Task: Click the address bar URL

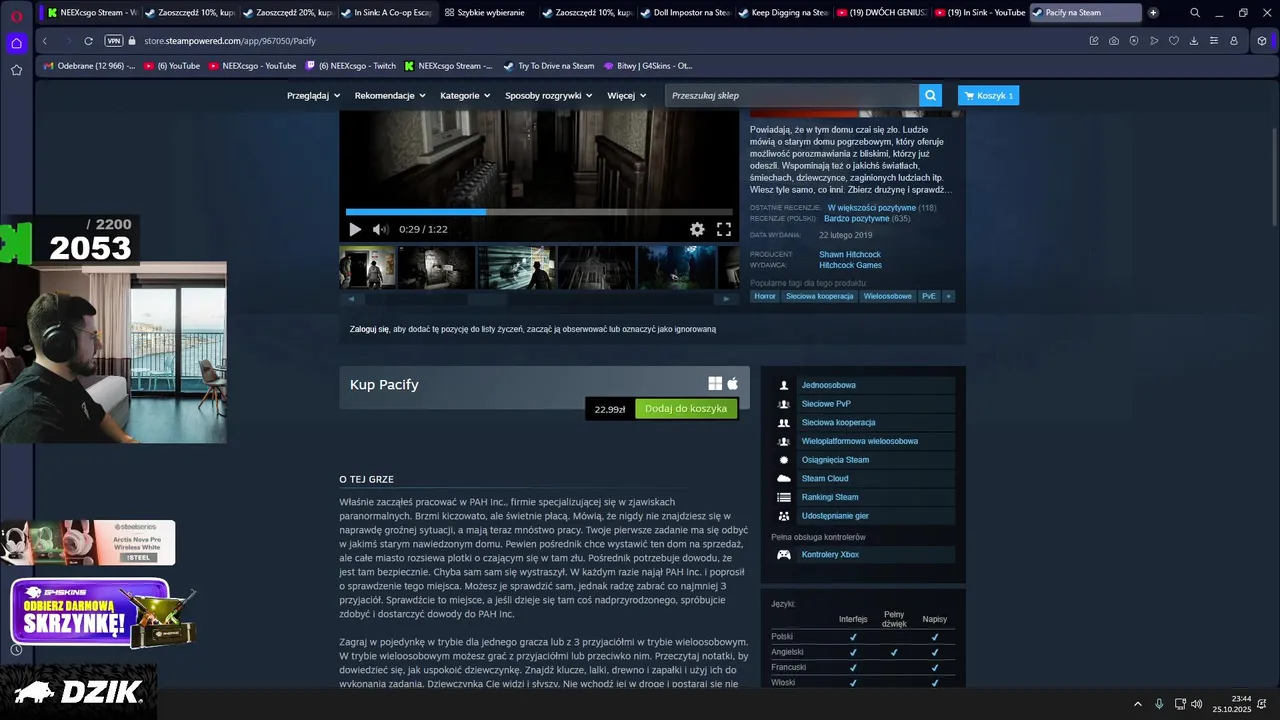Action: click(x=230, y=41)
